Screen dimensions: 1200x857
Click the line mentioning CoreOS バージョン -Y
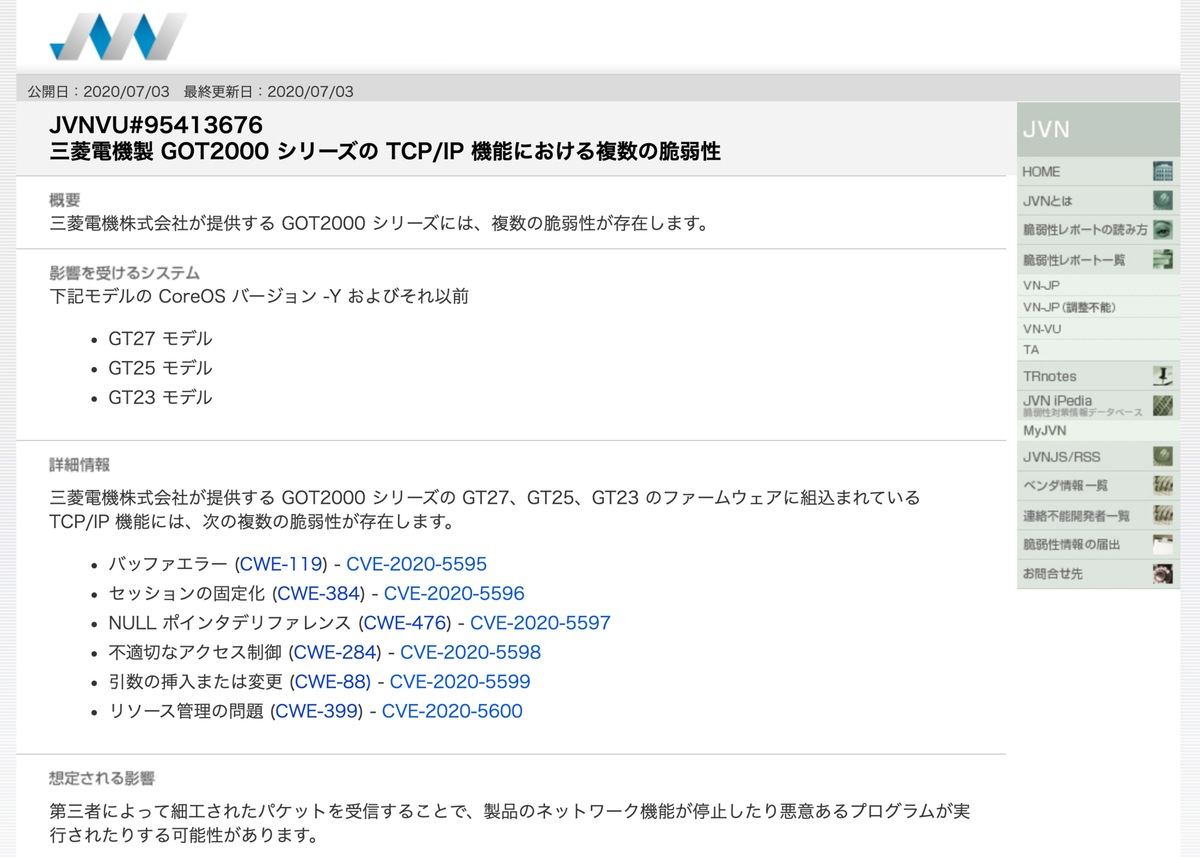click(x=259, y=296)
